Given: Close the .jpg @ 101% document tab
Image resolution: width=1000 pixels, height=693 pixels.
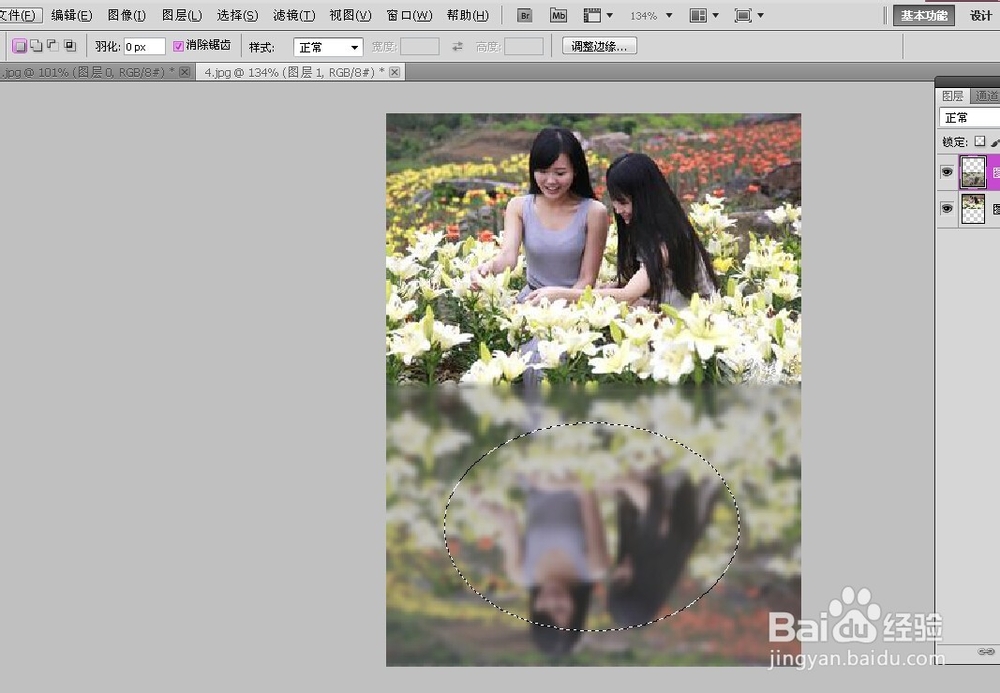Looking at the screenshot, I should point(184,72).
